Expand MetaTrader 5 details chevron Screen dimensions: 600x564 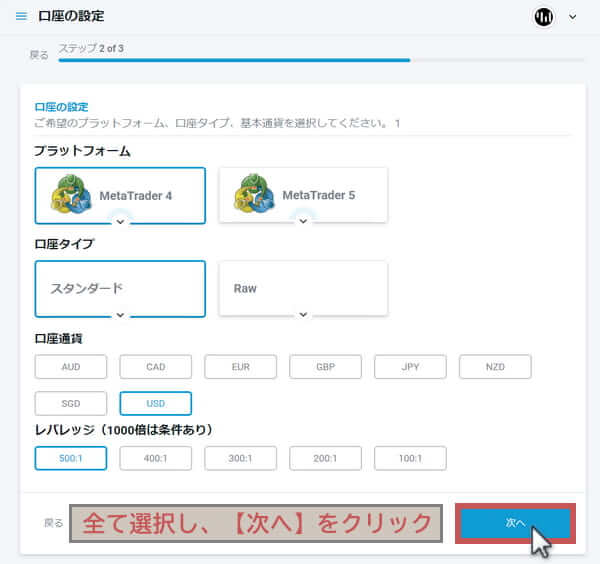(303, 221)
